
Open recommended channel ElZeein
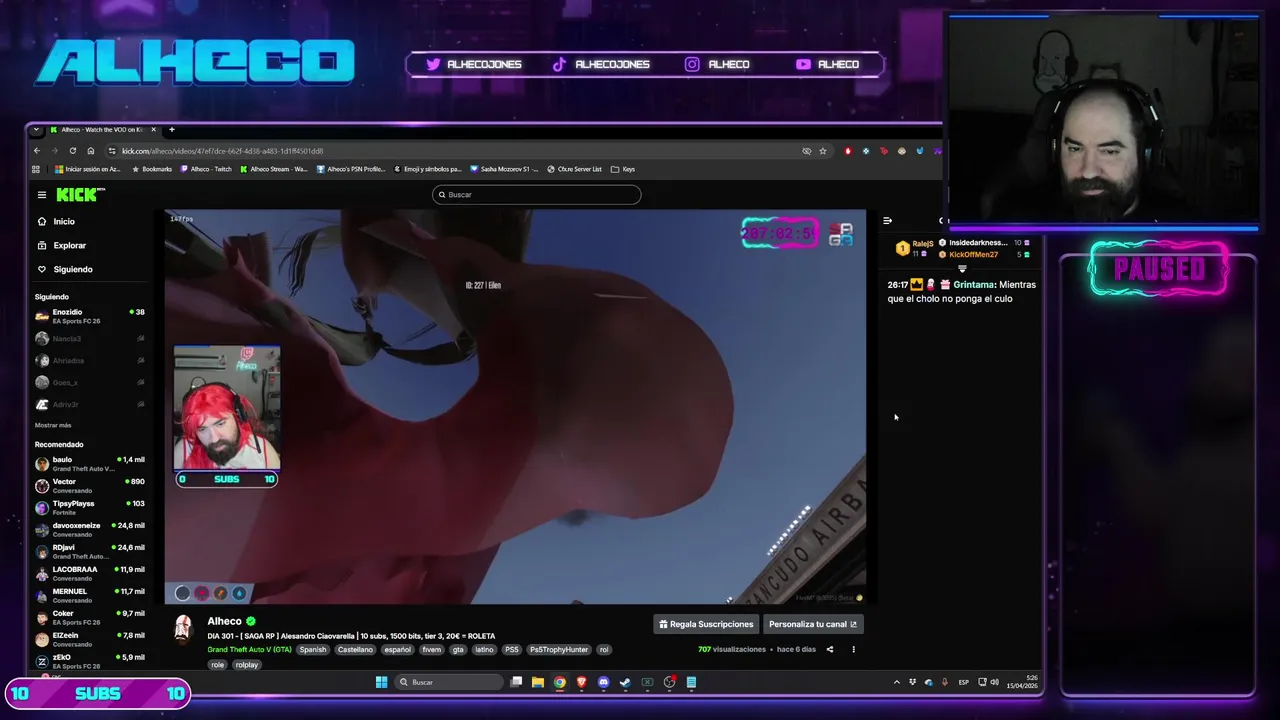[90, 639]
